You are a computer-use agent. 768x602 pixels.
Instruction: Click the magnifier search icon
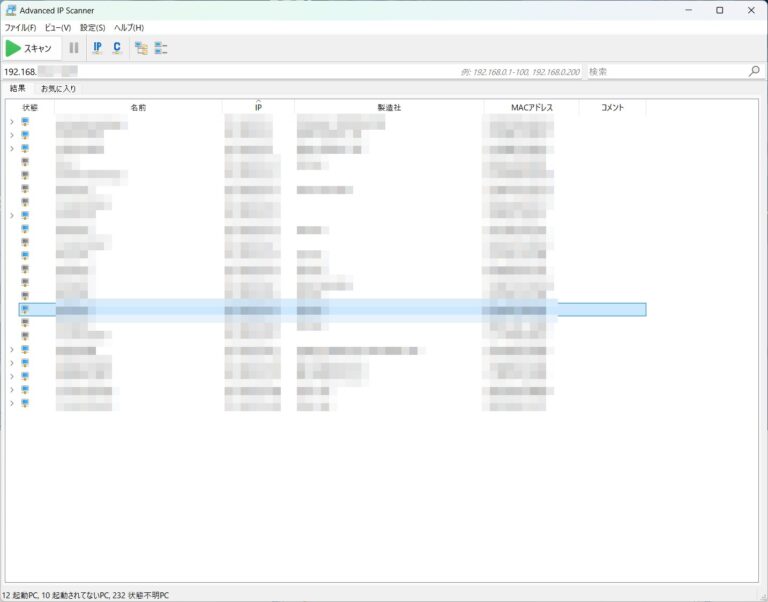(x=754, y=72)
